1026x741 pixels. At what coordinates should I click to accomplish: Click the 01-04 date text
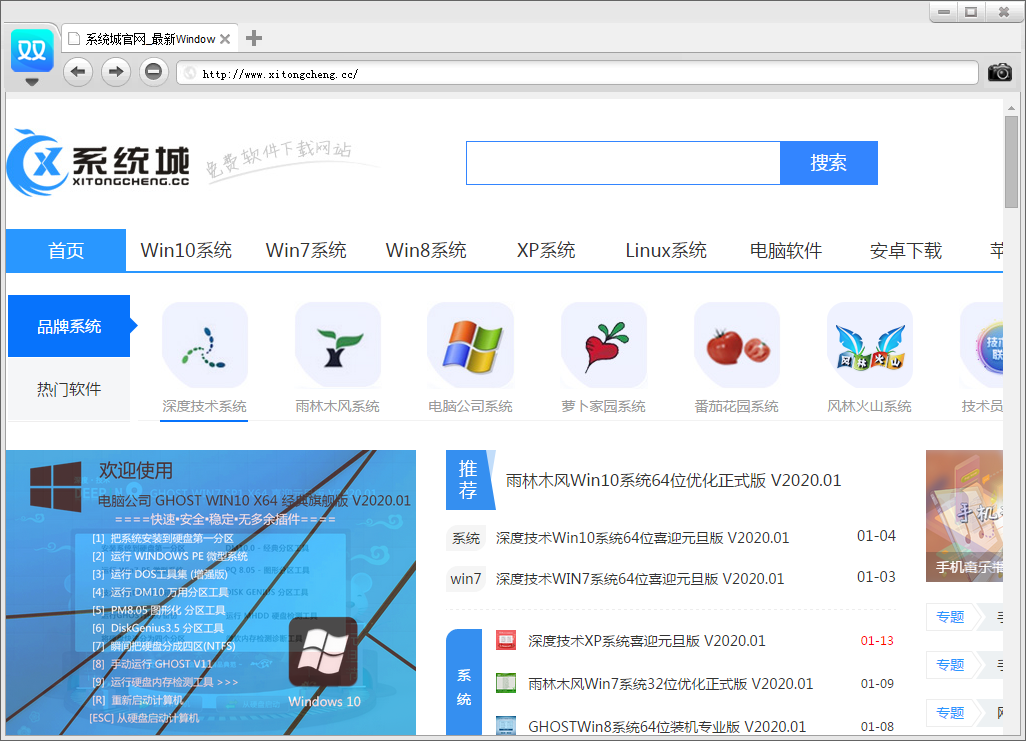point(876,536)
